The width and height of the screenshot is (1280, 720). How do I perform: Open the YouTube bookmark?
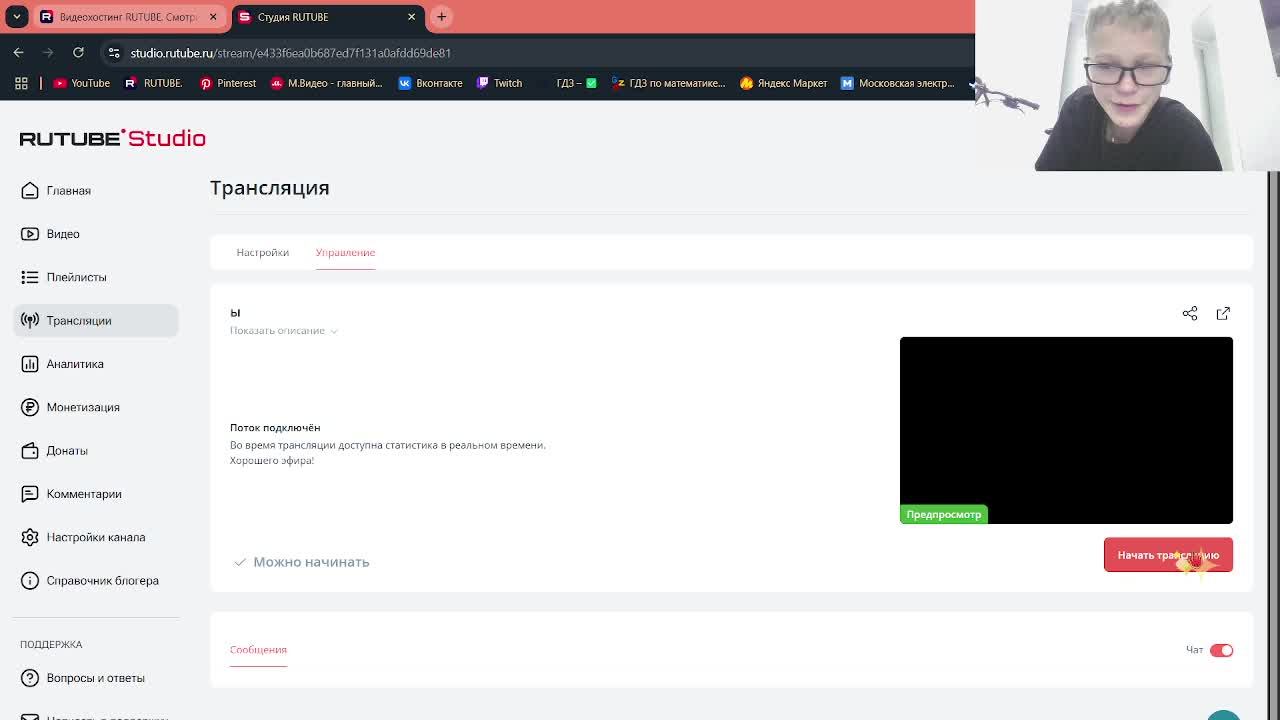(81, 83)
